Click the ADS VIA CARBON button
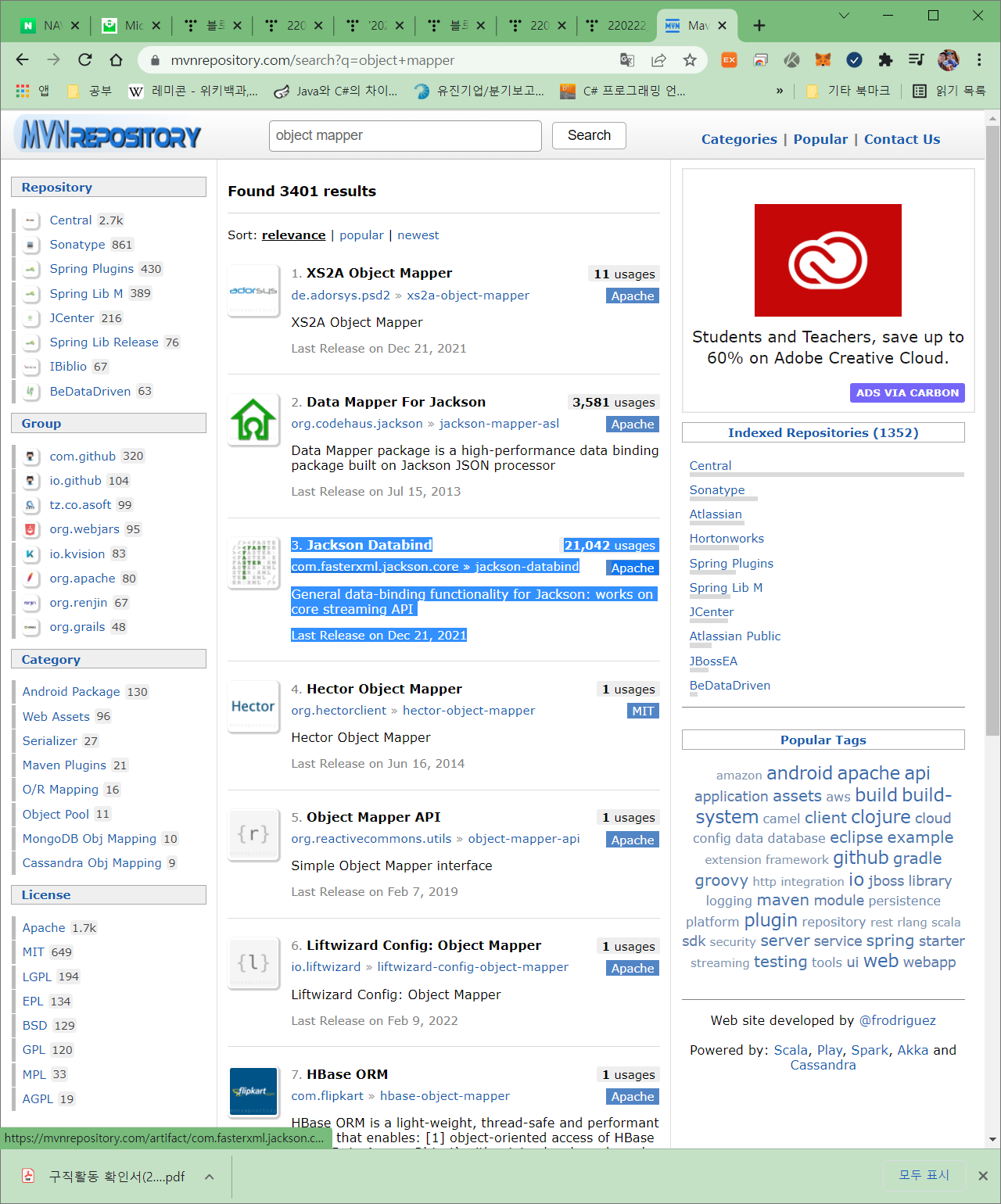The height and width of the screenshot is (1204, 1001). 907,392
